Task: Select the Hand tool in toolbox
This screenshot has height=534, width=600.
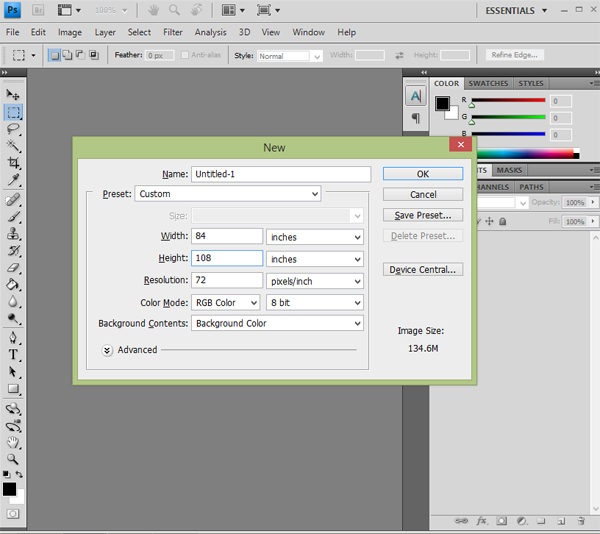Action: tap(13, 443)
